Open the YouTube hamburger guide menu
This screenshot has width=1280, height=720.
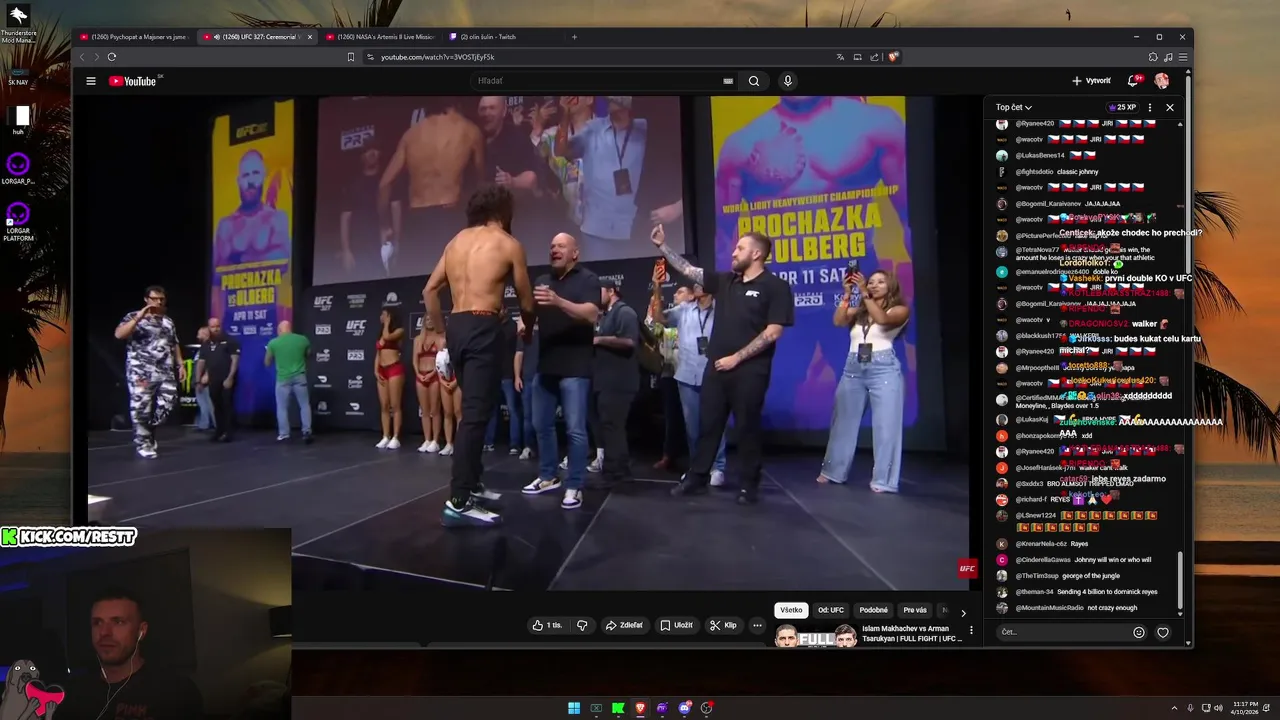pyautogui.click(x=91, y=81)
